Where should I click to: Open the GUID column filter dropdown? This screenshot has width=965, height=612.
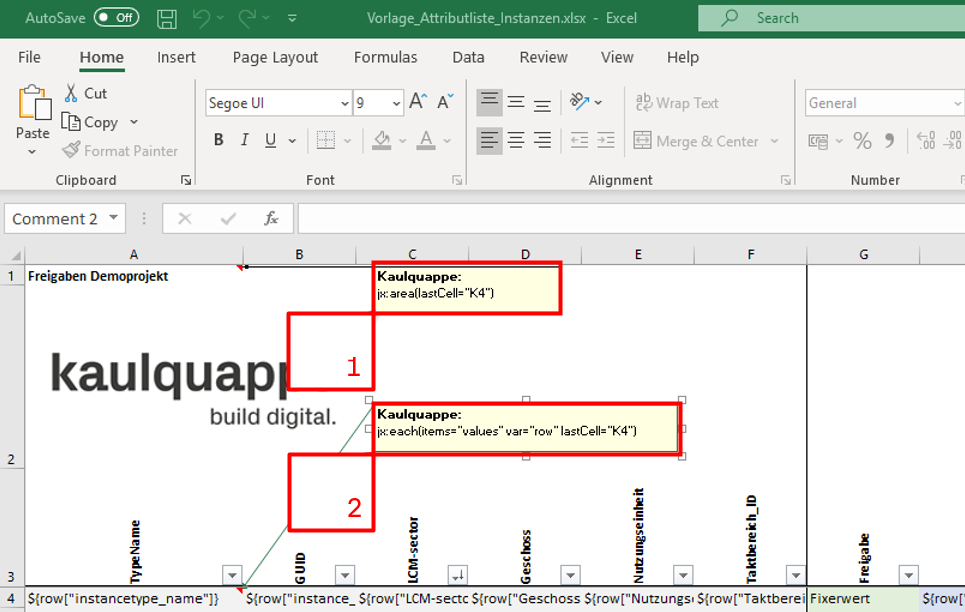pyautogui.click(x=345, y=575)
